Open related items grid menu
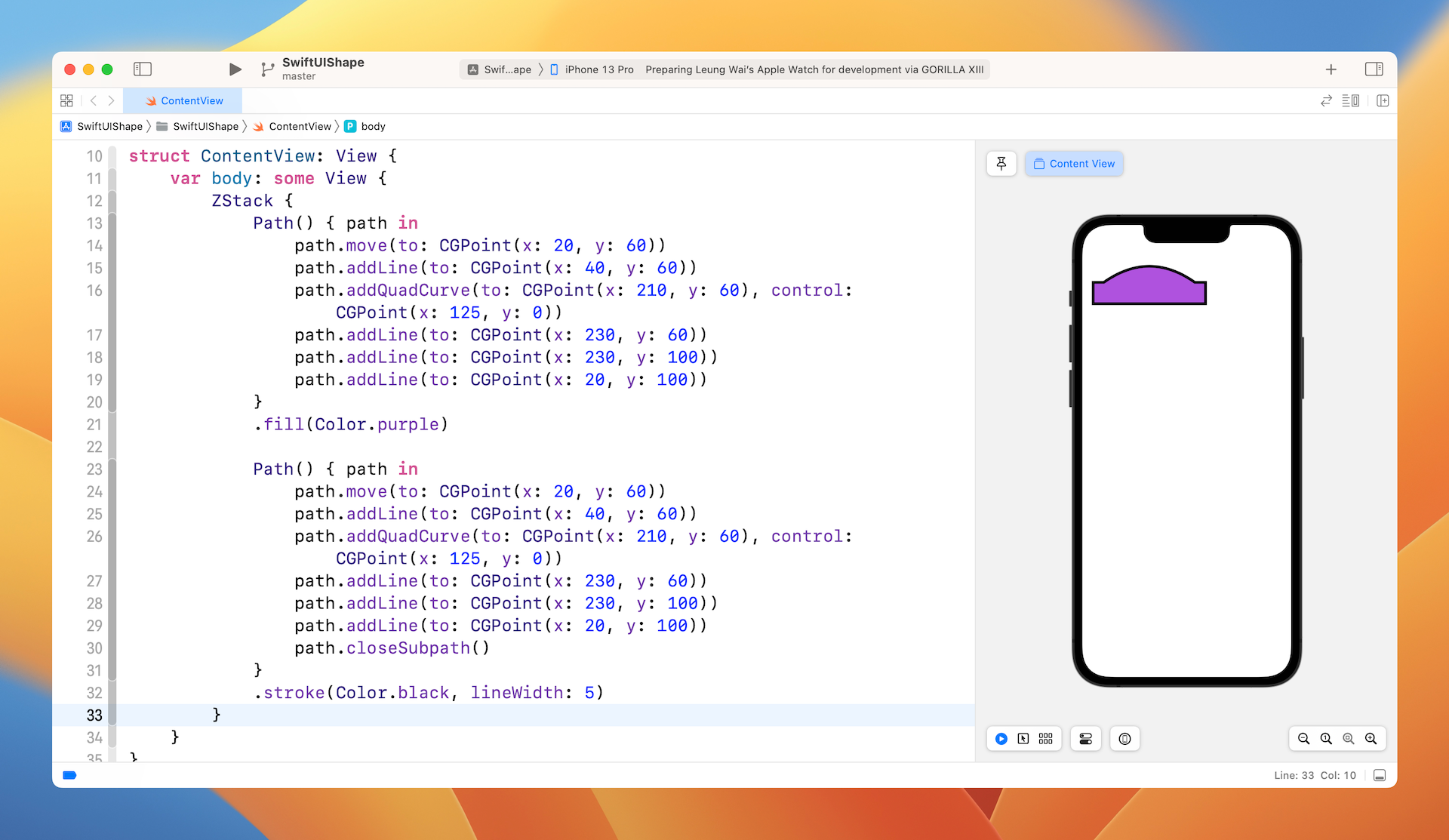The height and width of the screenshot is (840, 1449). point(66,100)
